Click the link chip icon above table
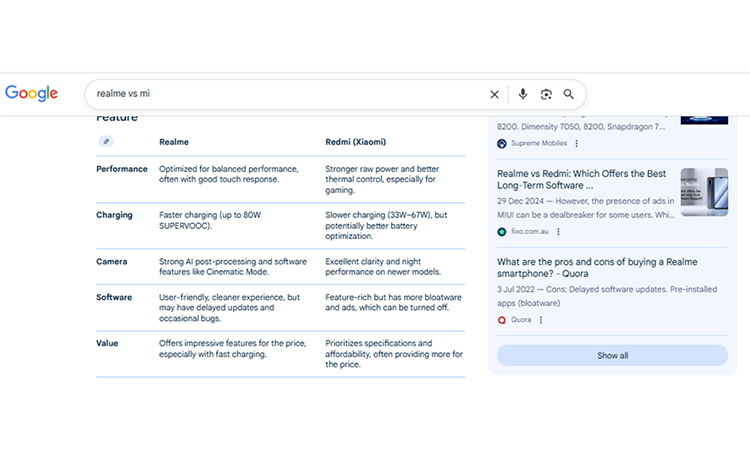 107,142
